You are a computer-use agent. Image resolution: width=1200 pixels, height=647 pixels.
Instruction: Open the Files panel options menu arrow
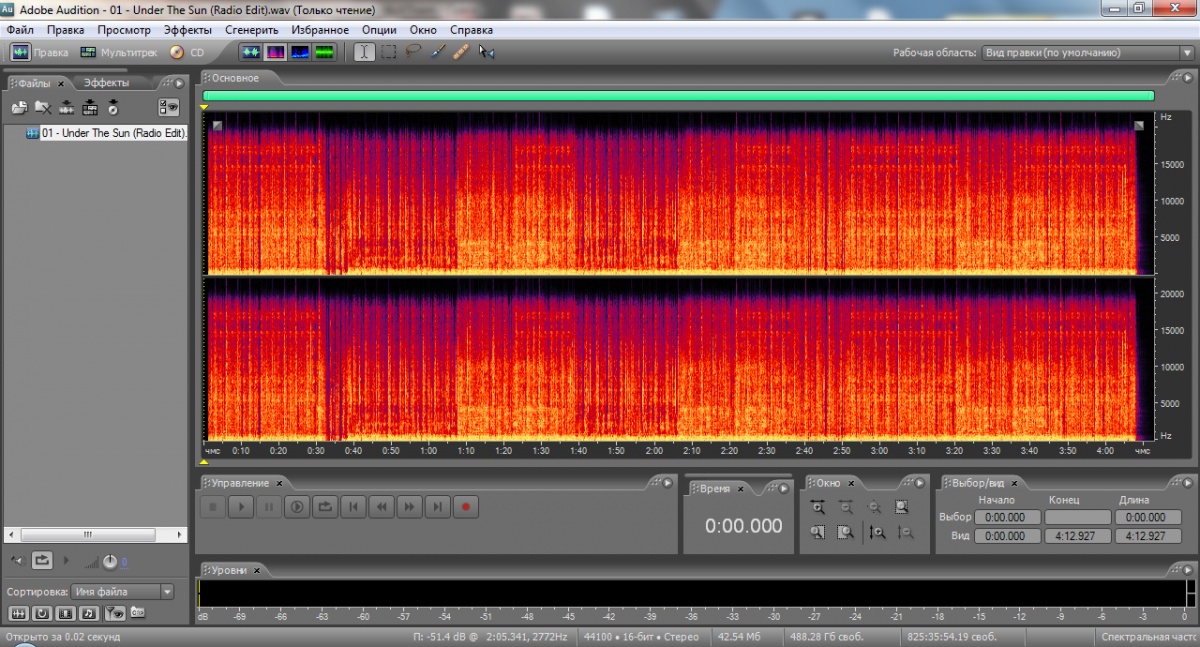177,83
